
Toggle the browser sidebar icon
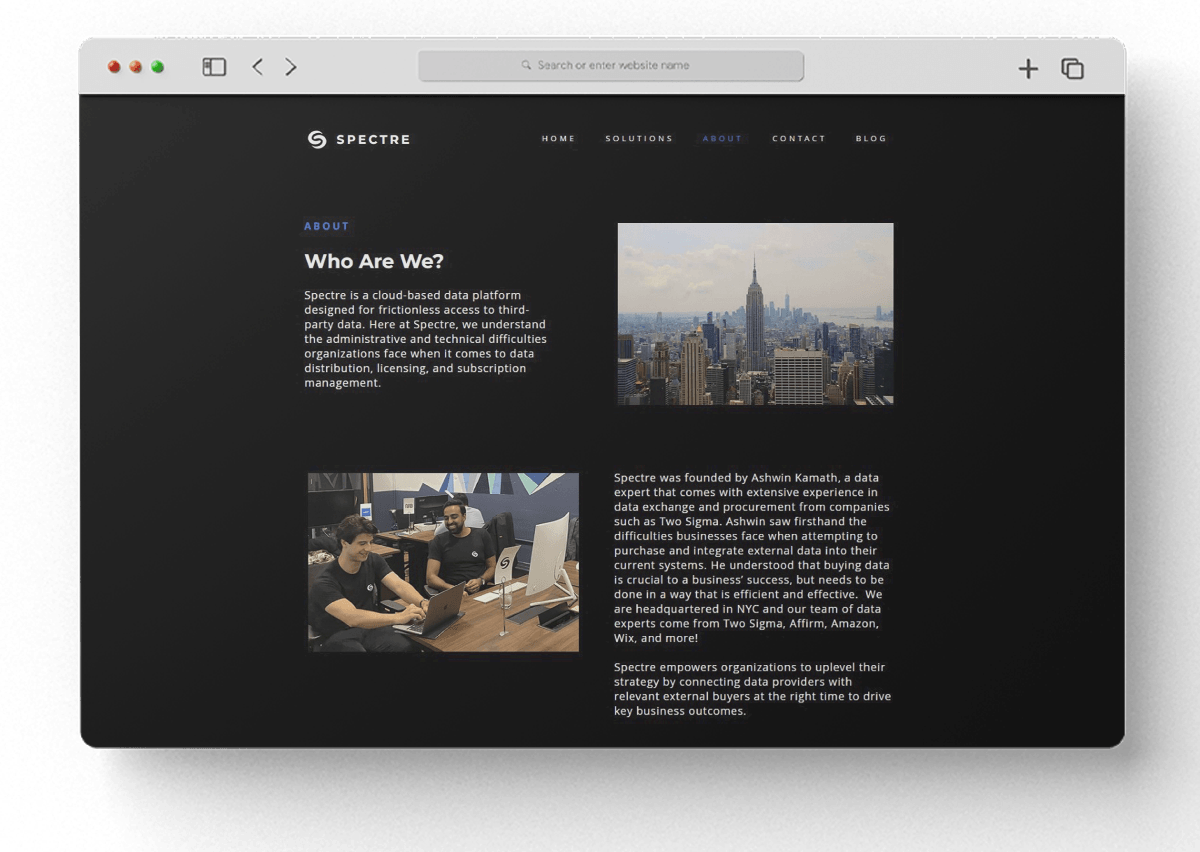214,67
